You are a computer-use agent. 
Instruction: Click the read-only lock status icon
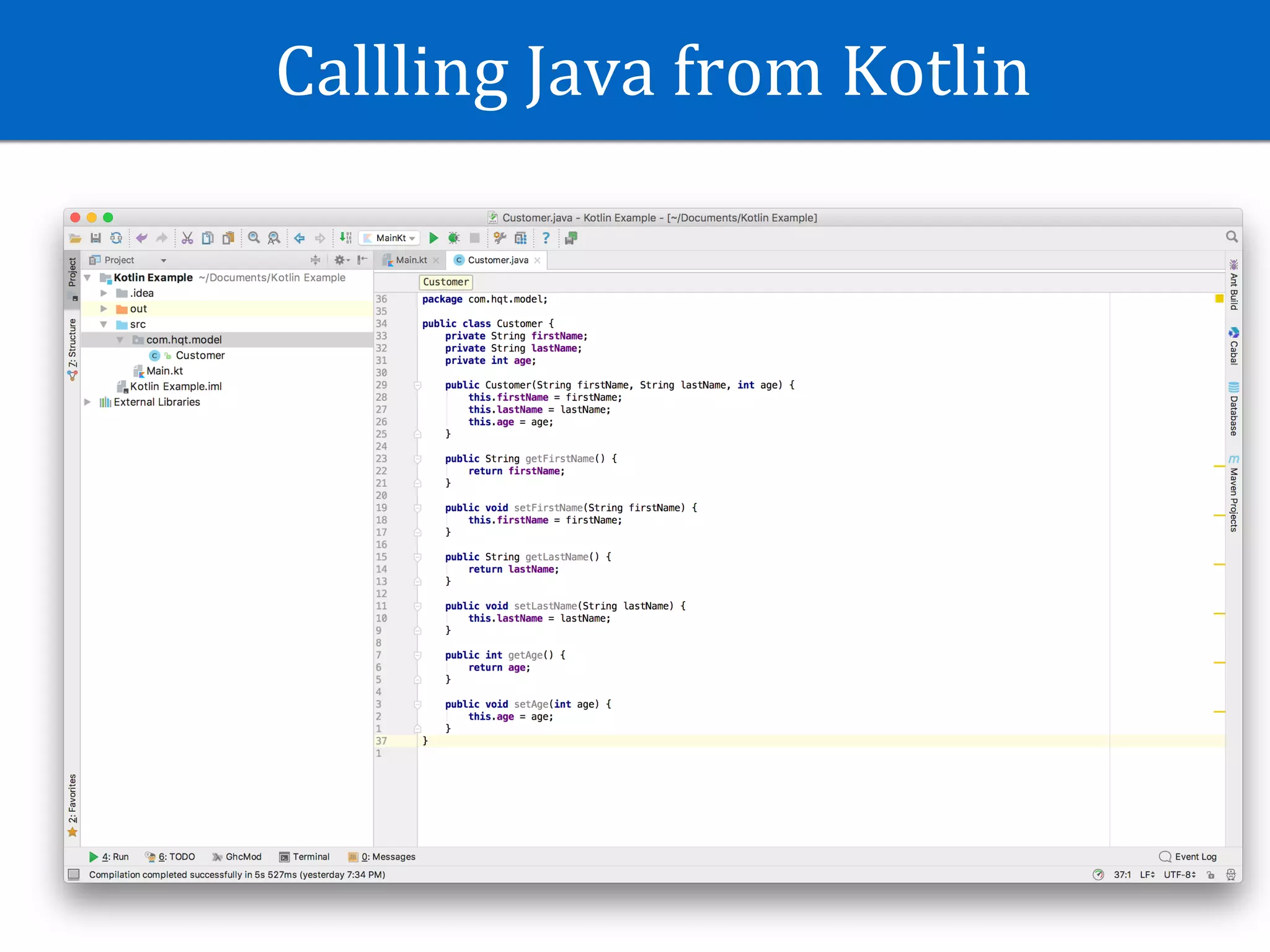point(1210,875)
